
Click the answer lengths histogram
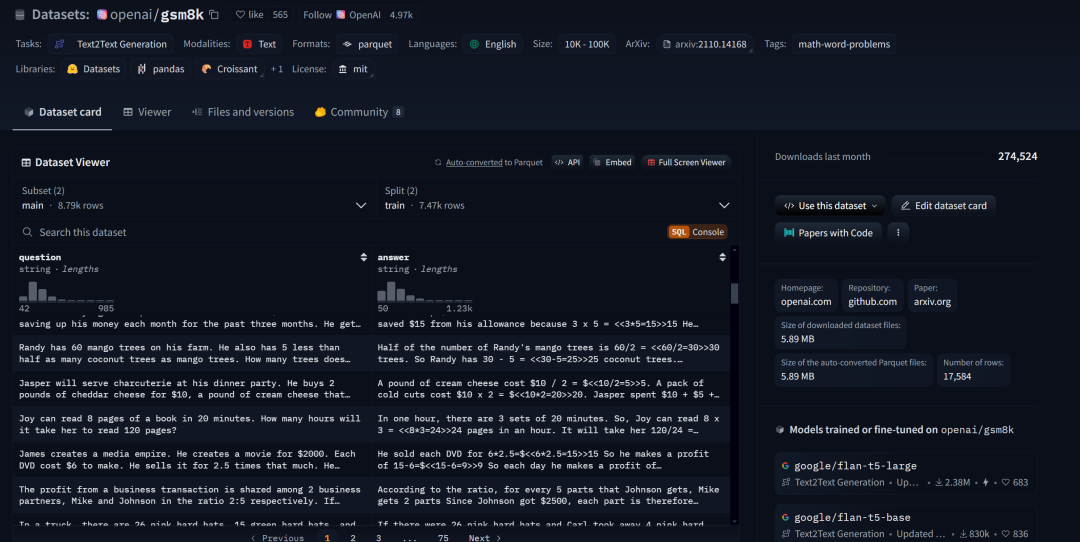(425, 291)
